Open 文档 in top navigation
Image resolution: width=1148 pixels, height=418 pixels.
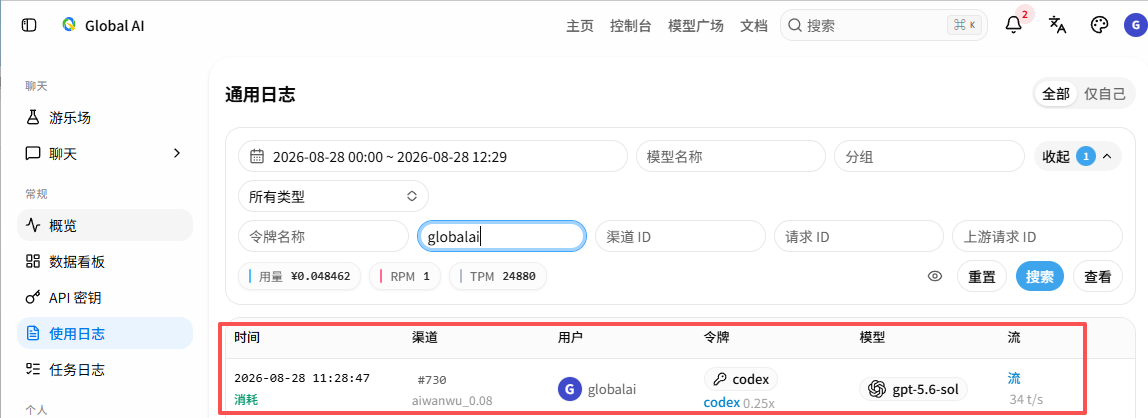(754, 26)
